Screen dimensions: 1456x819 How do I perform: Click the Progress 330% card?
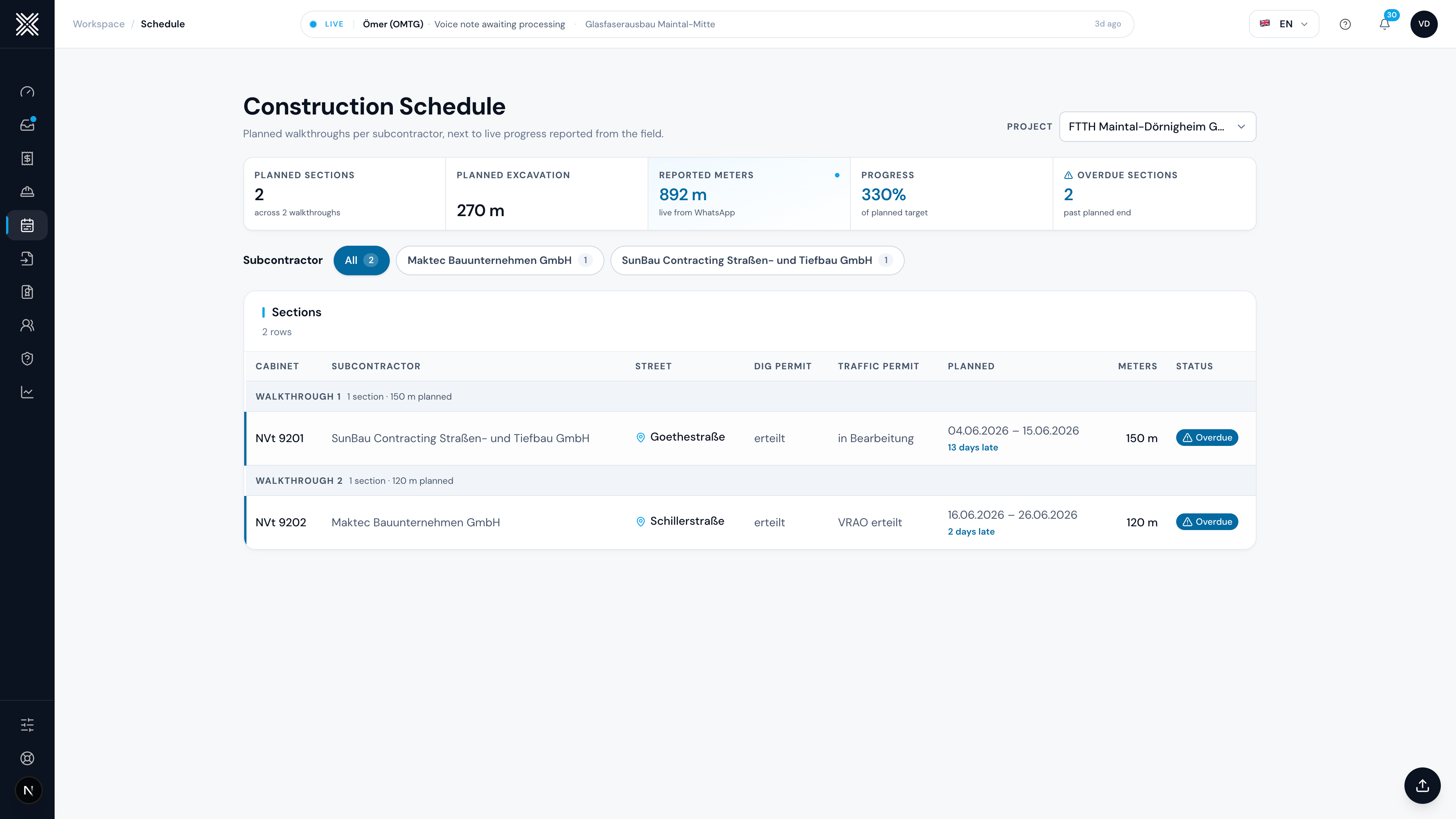951,194
